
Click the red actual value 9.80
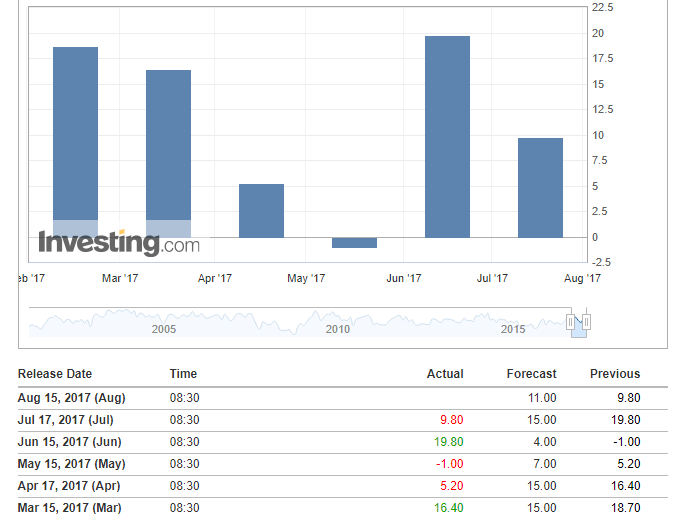click(451, 420)
